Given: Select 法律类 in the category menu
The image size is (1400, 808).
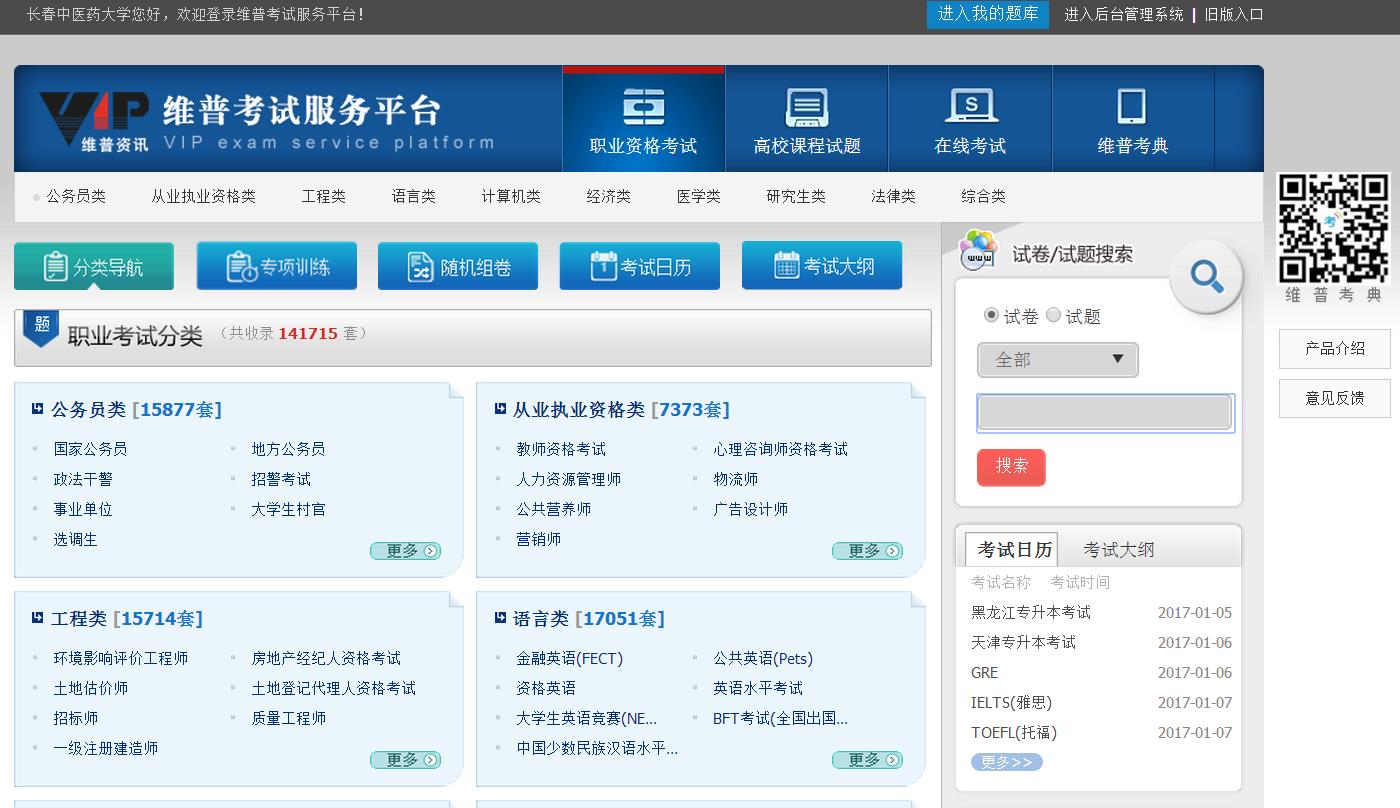Looking at the screenshot, I should click(894, 196).
